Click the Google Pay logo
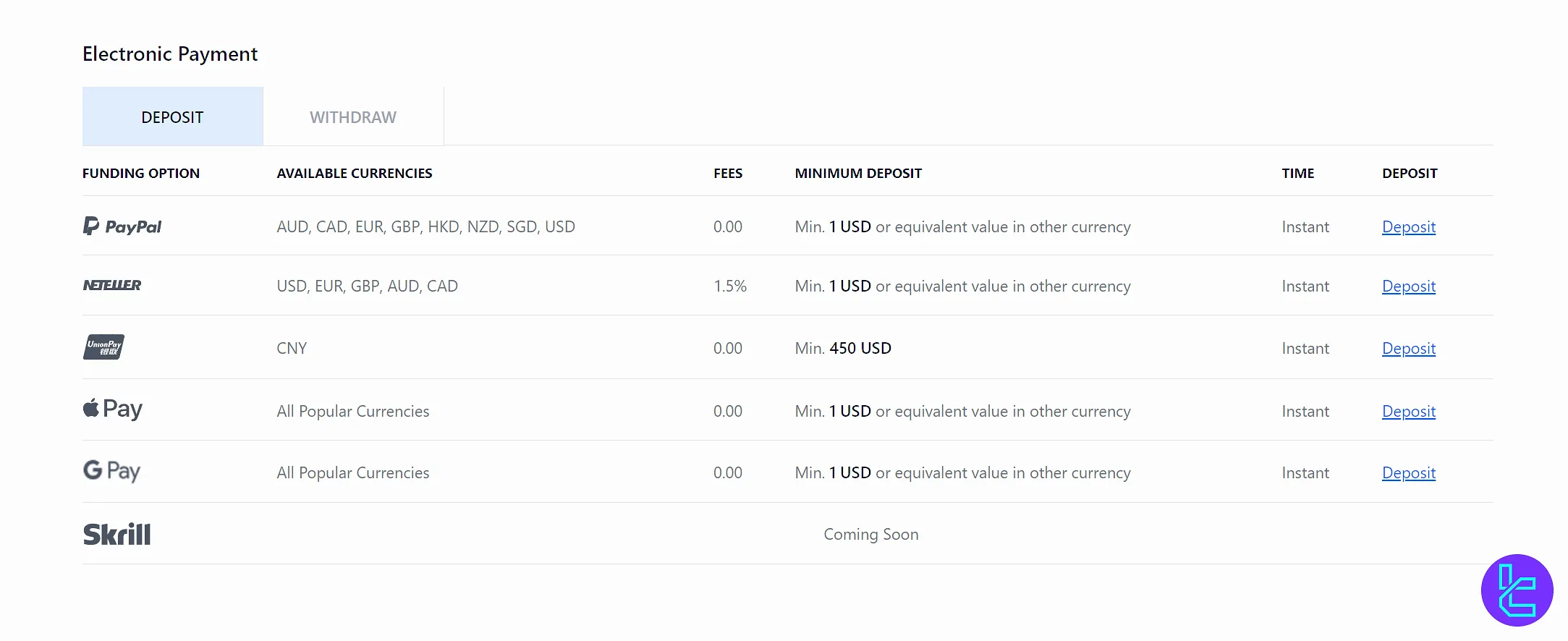1568x641 pixels. [x=112, y=471]
